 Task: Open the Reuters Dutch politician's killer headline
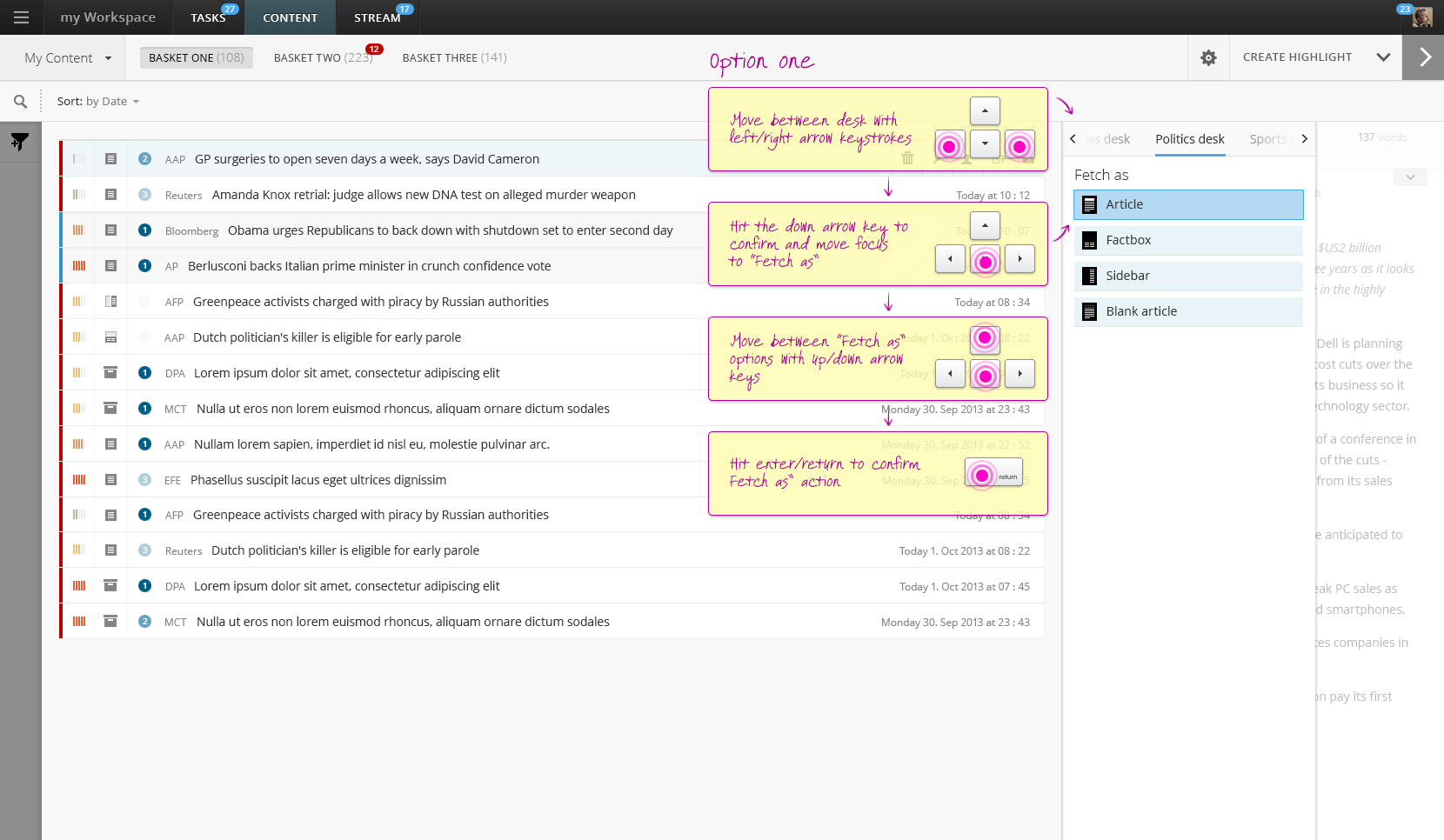[x=345, y=550]
